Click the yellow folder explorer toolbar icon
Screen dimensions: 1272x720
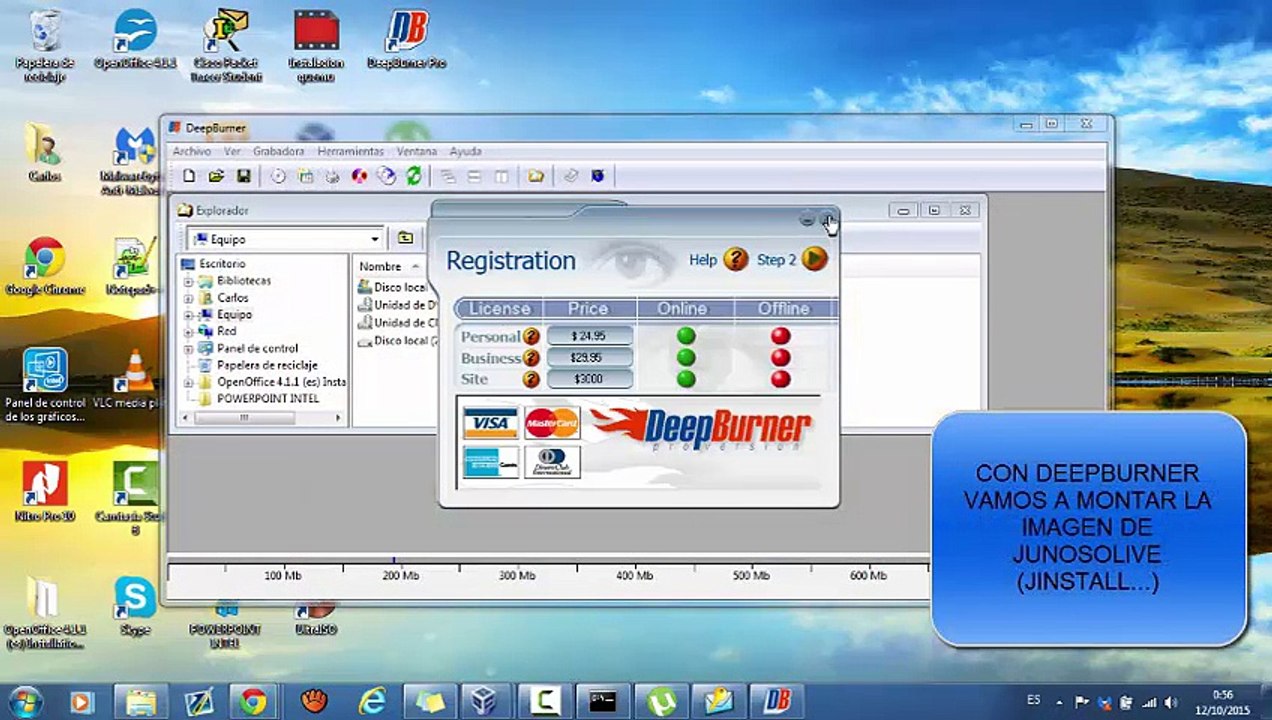536,176
